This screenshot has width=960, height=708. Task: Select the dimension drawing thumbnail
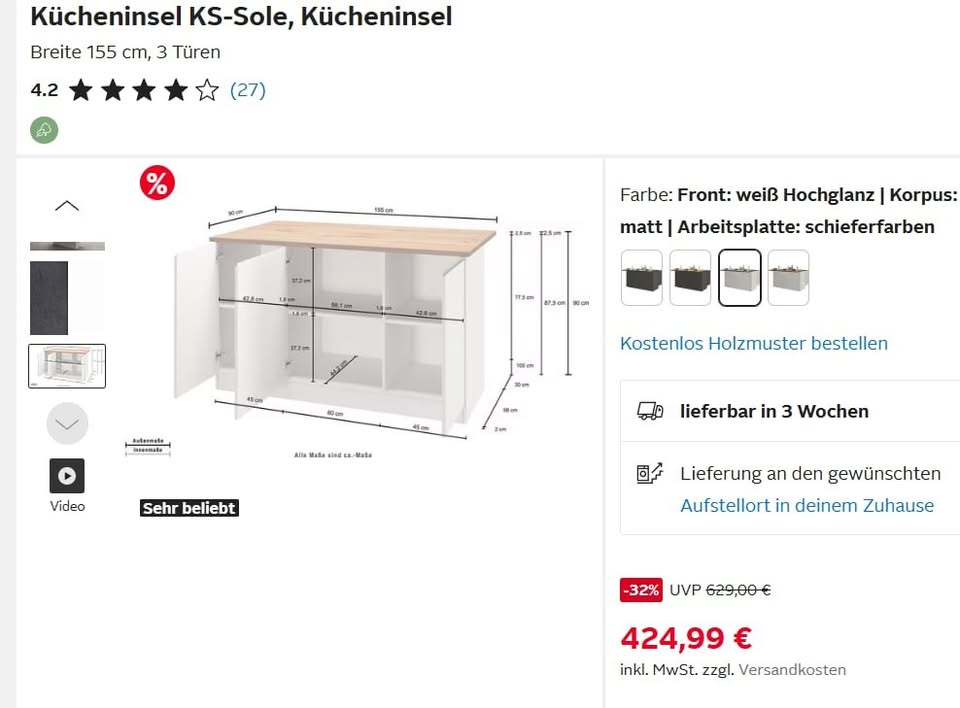point(67,366)
